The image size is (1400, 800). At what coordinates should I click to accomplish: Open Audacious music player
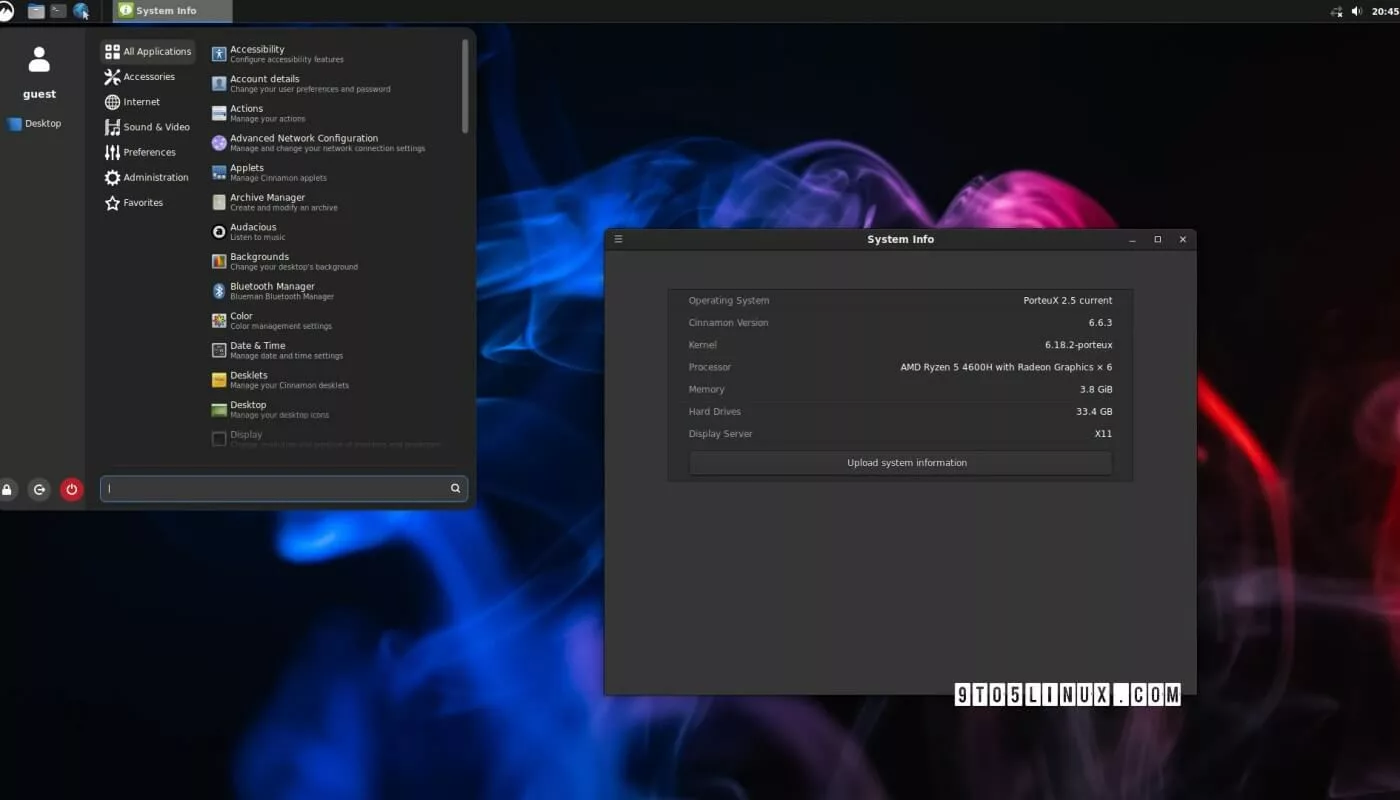click(253, 231)
